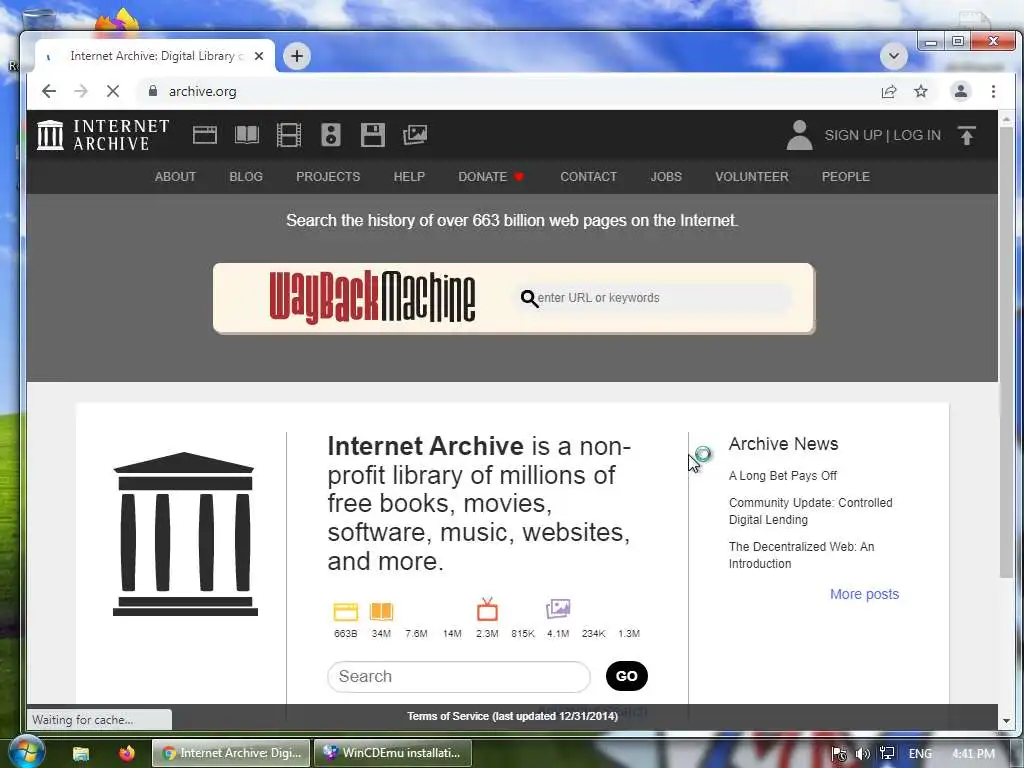1024x768 pixels.
Task: Click the scrollbar down arrow
Action: point(1006,721)
